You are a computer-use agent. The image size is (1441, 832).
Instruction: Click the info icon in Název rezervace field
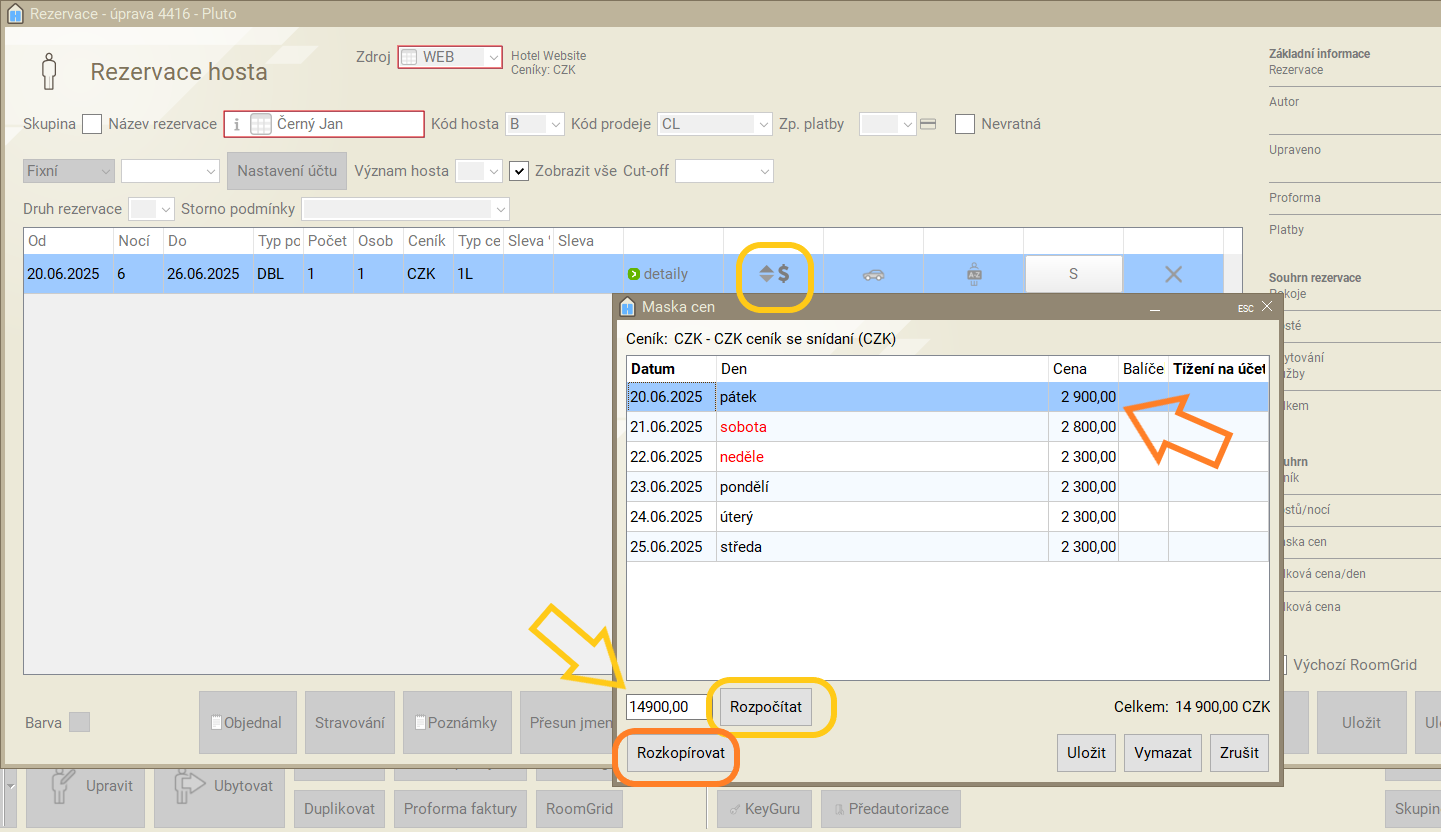pyautogui.click(x=236, y=124)
